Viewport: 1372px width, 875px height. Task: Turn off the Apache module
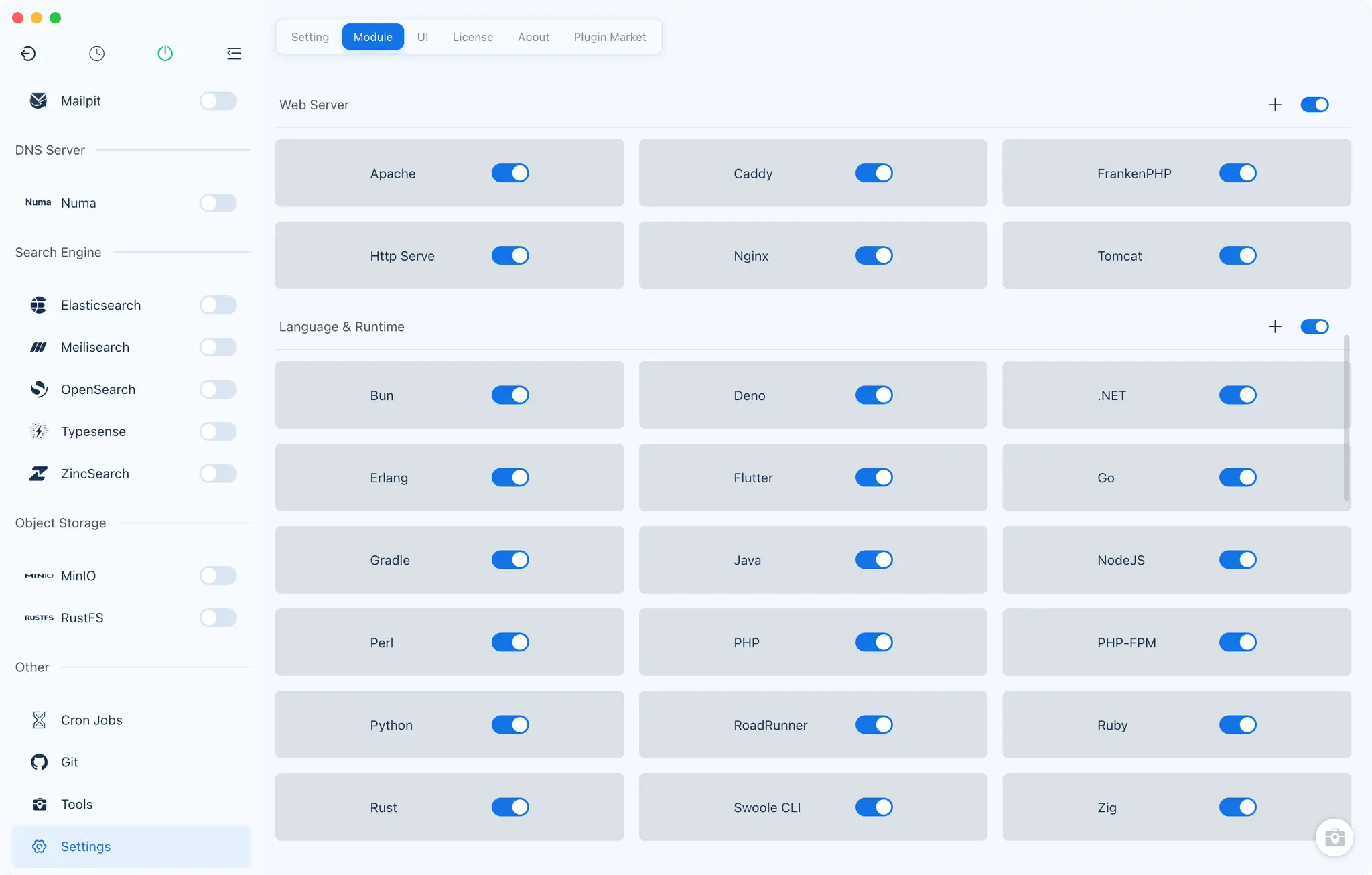click(510, 173)
